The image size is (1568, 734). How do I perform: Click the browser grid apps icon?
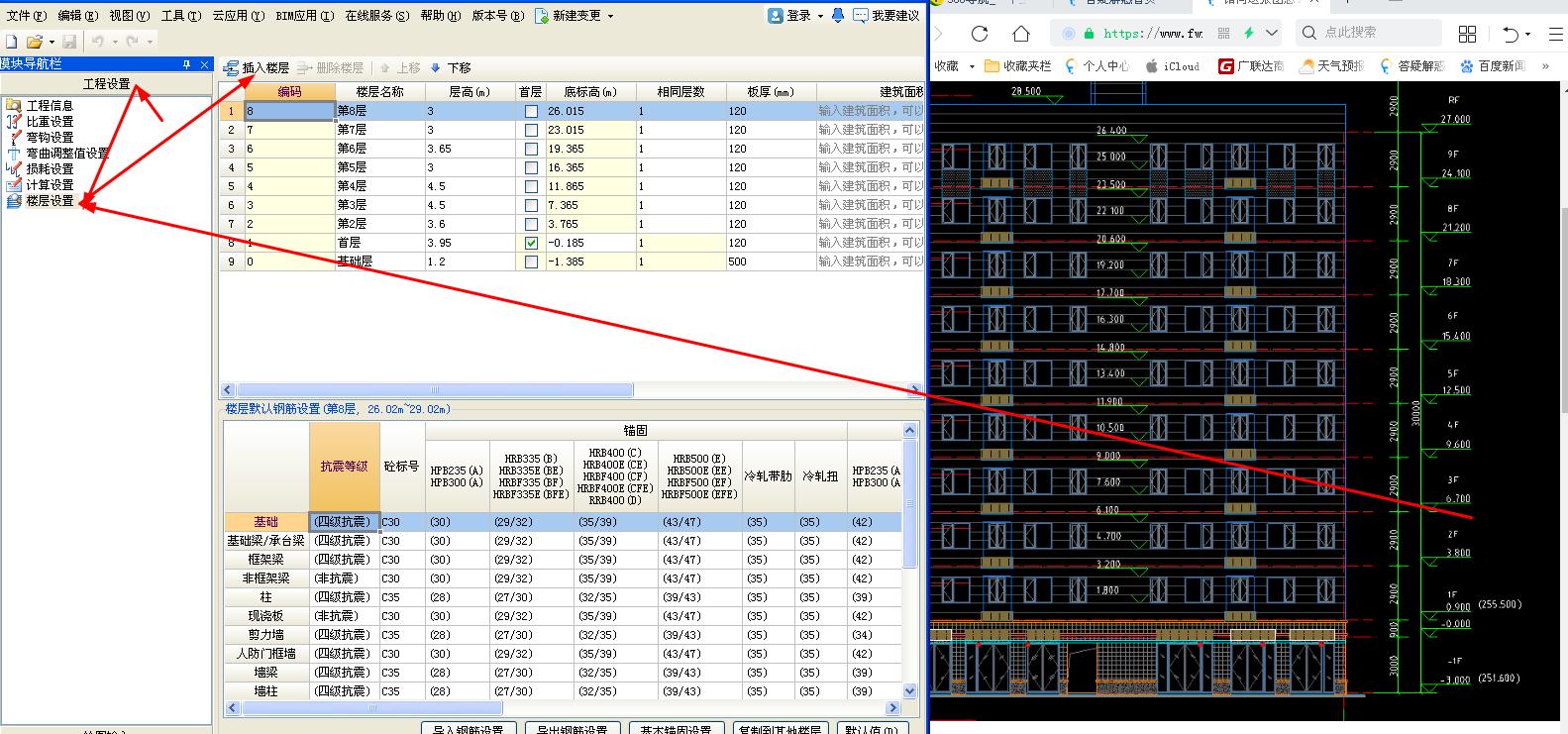tap(1468, 34)
